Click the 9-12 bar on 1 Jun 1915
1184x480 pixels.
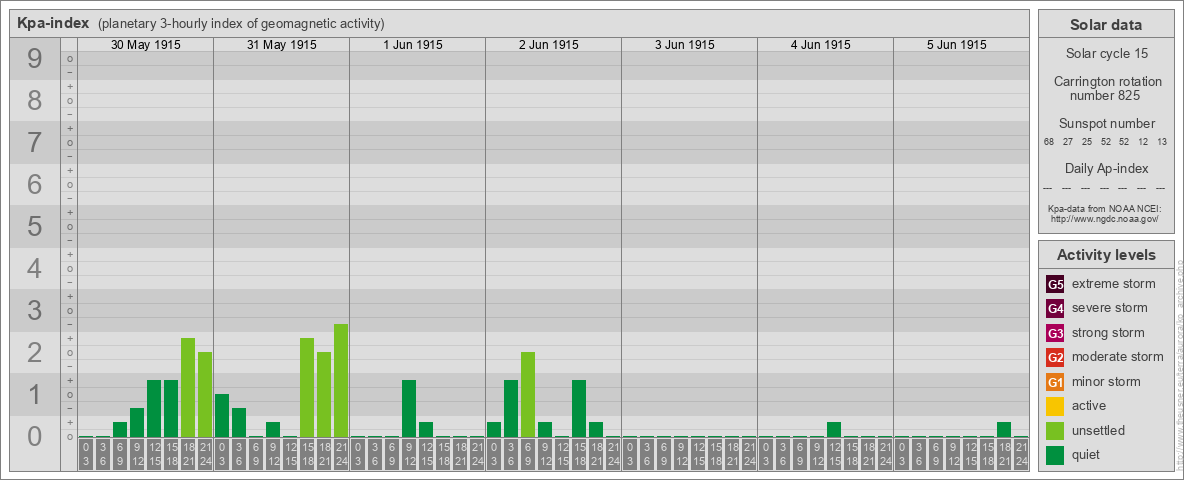[x=409, y=409]
